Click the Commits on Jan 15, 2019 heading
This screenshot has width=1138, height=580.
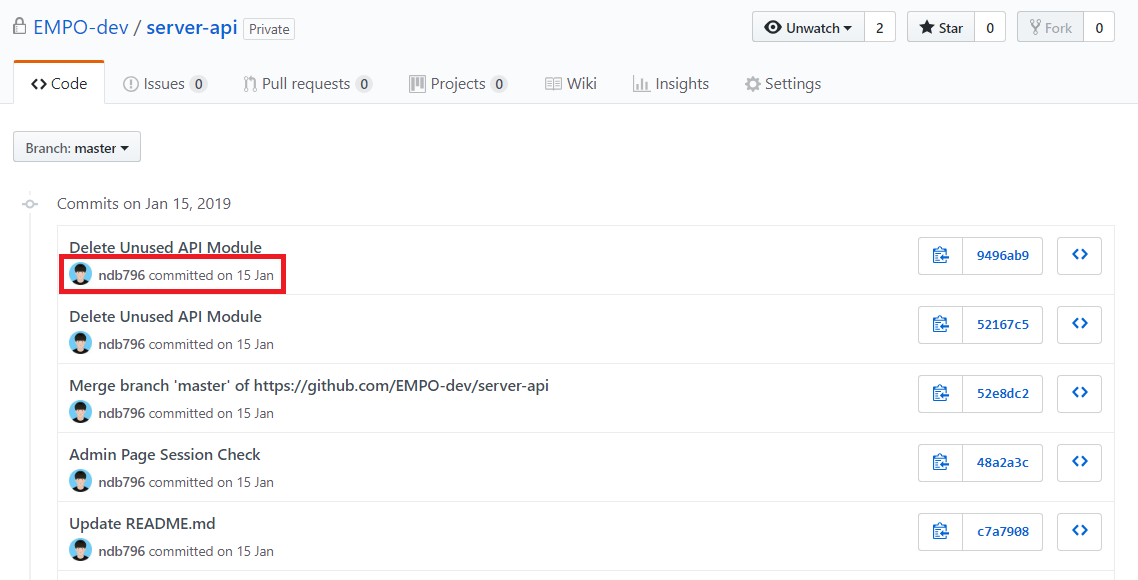coord(144,203)
